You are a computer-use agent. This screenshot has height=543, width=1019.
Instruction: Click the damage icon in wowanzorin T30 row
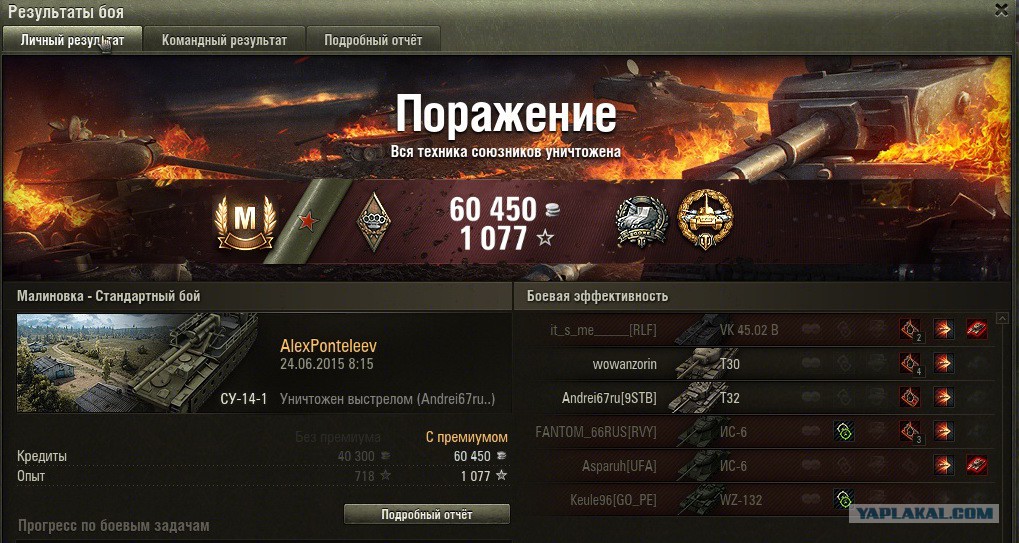click(944, 364)
